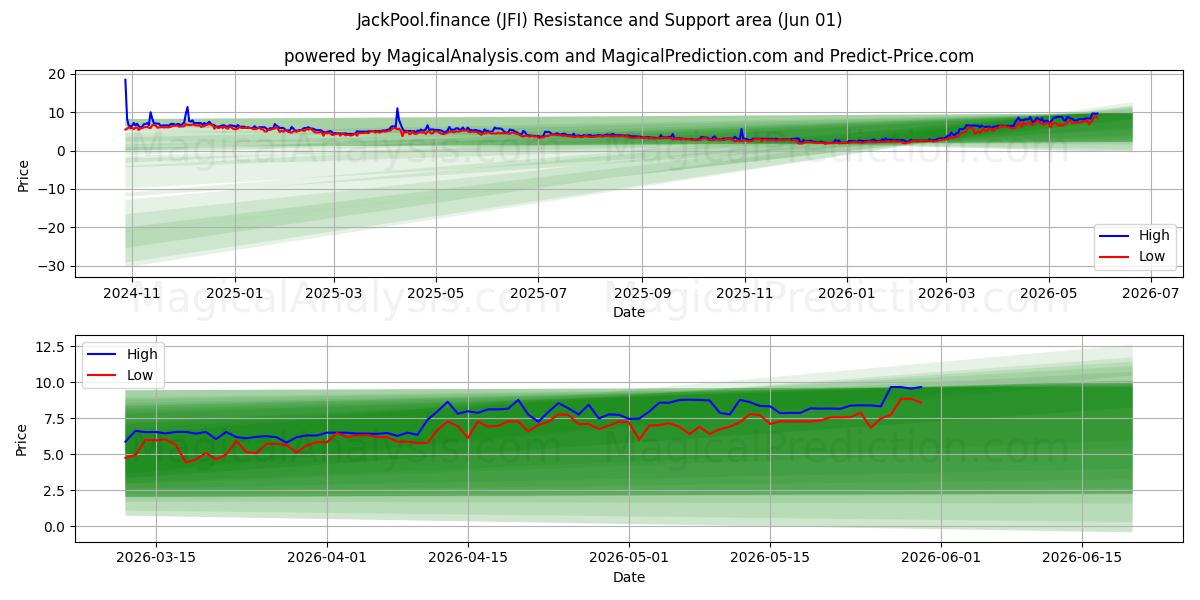Click the '2026-04-15' tick label on bottom chart

(469, 559)
